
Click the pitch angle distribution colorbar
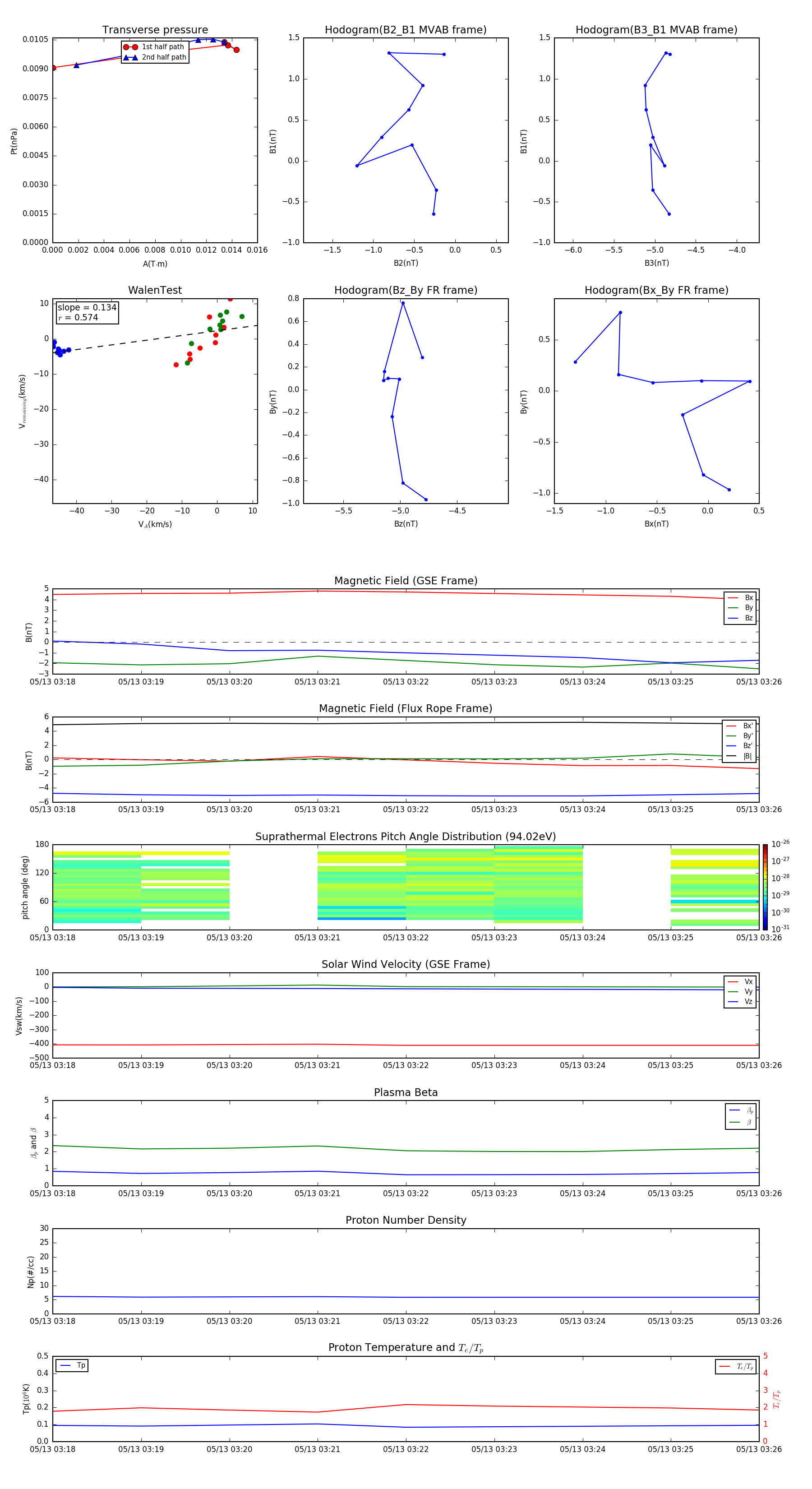[765, 887]
